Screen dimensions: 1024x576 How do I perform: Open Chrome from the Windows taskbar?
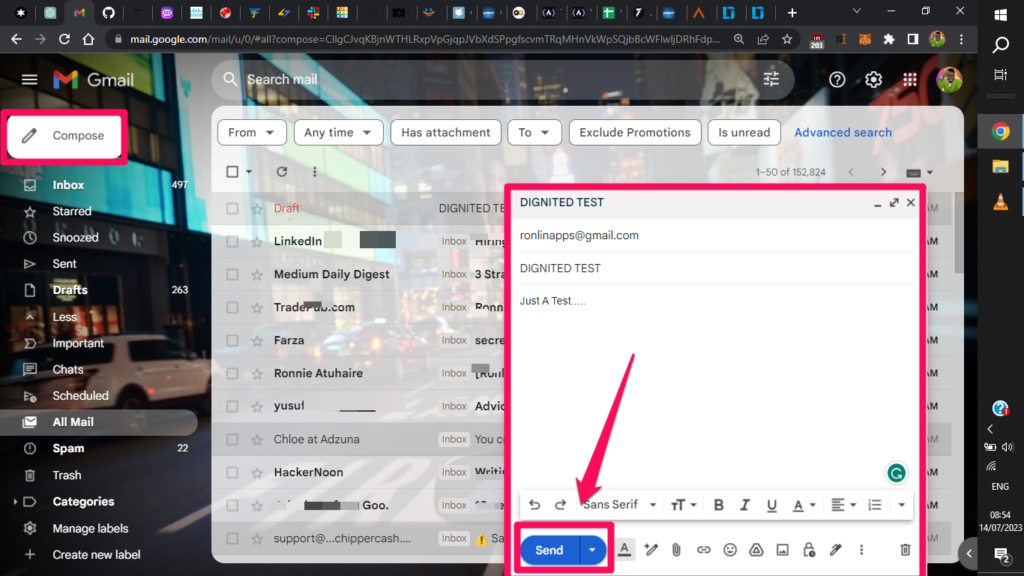pyautogui.click(x=1000, y=132)
